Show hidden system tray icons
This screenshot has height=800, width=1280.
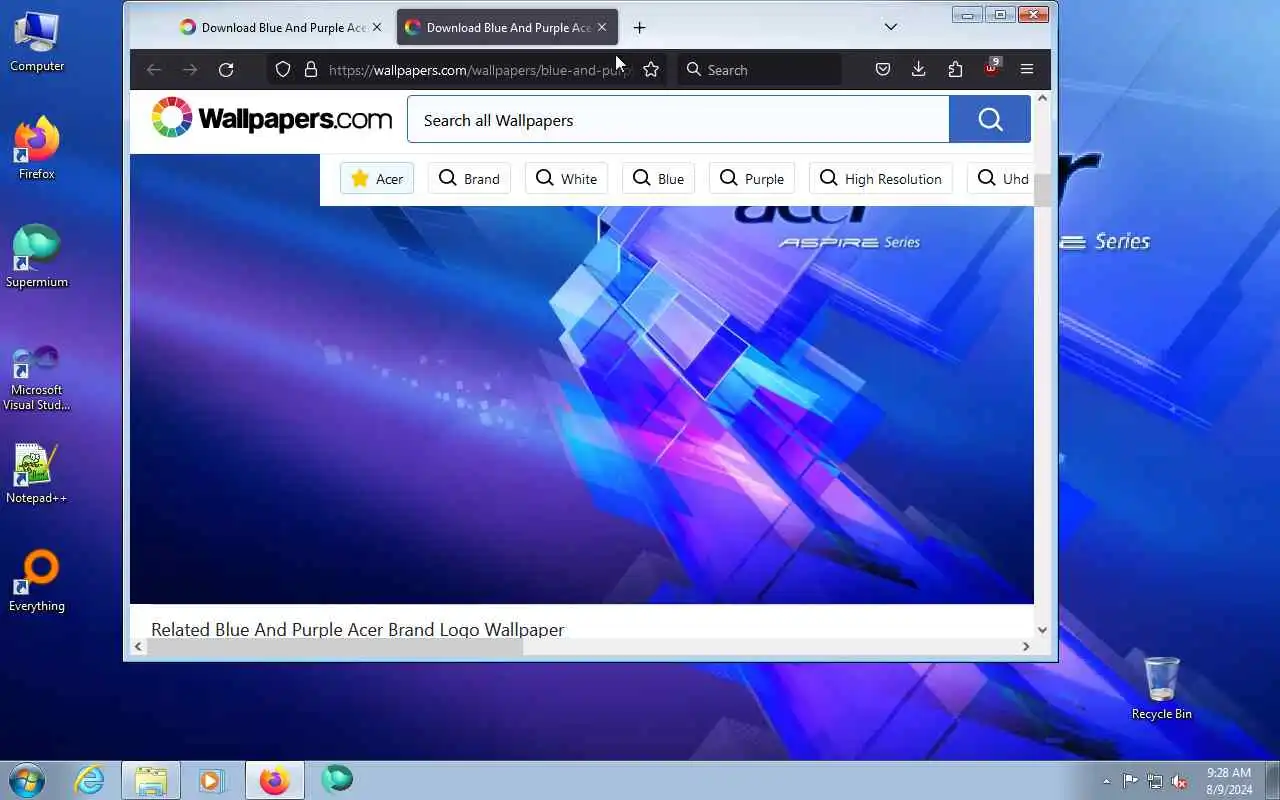(x=1106, y=781)
